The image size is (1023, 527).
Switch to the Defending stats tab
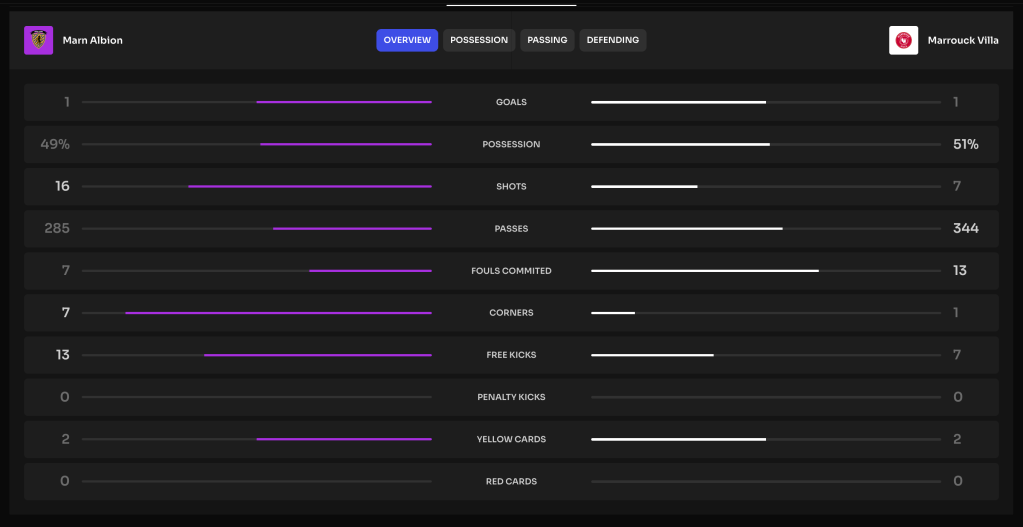(612, 40)
